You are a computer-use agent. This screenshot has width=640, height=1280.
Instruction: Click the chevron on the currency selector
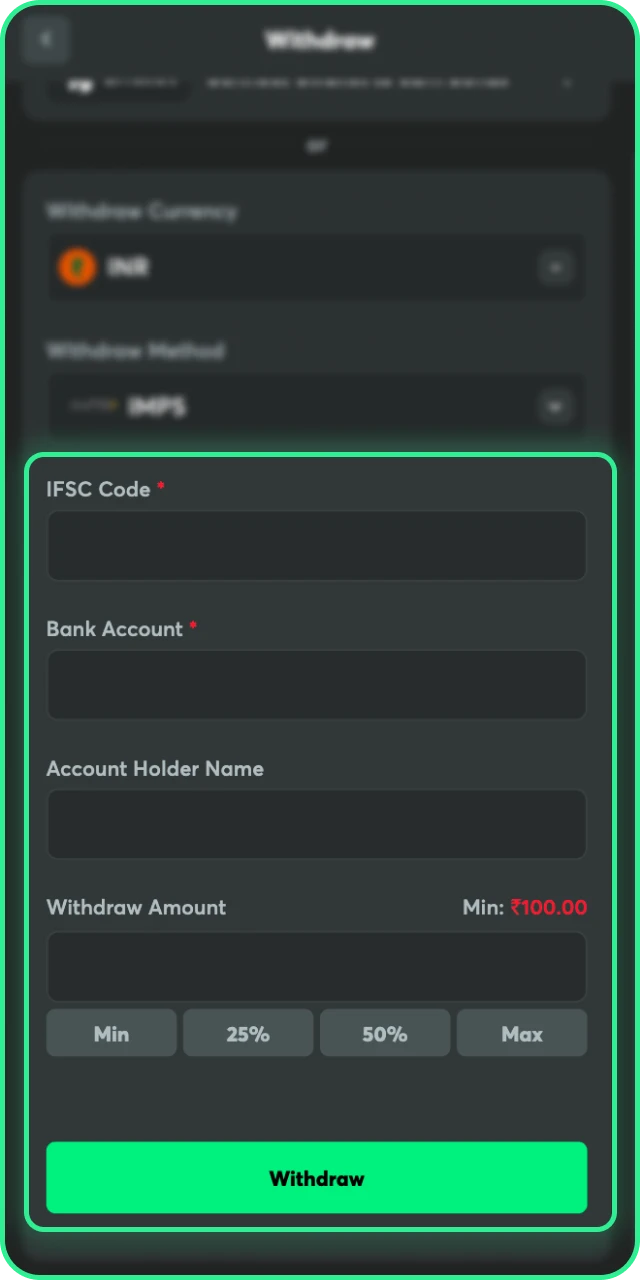point(557,267)
